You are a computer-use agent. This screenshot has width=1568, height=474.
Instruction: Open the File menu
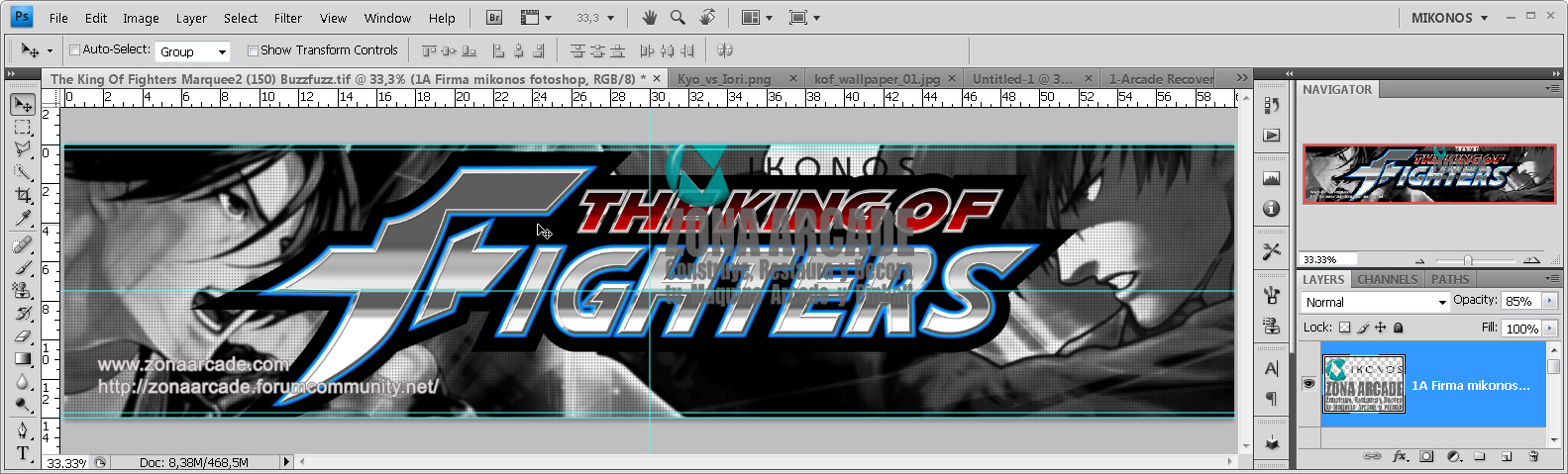coord(58,18)
